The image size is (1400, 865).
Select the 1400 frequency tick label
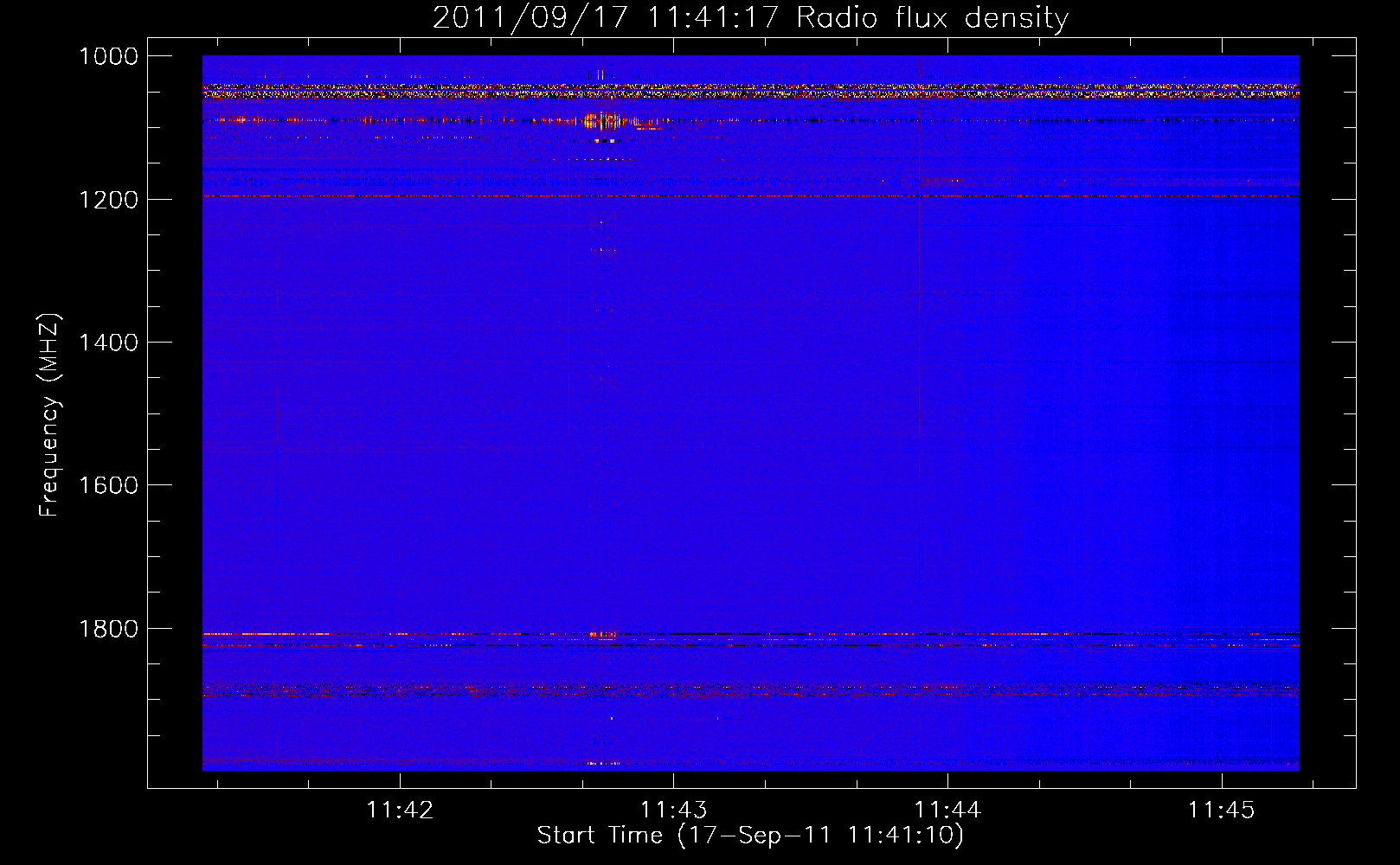[108, 343]
